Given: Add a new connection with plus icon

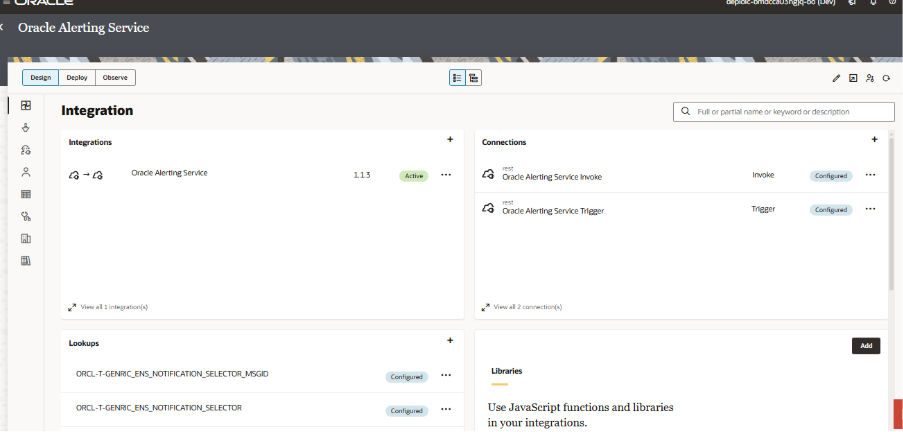Looking at the screenshot, I should click(x=874, y=139).
